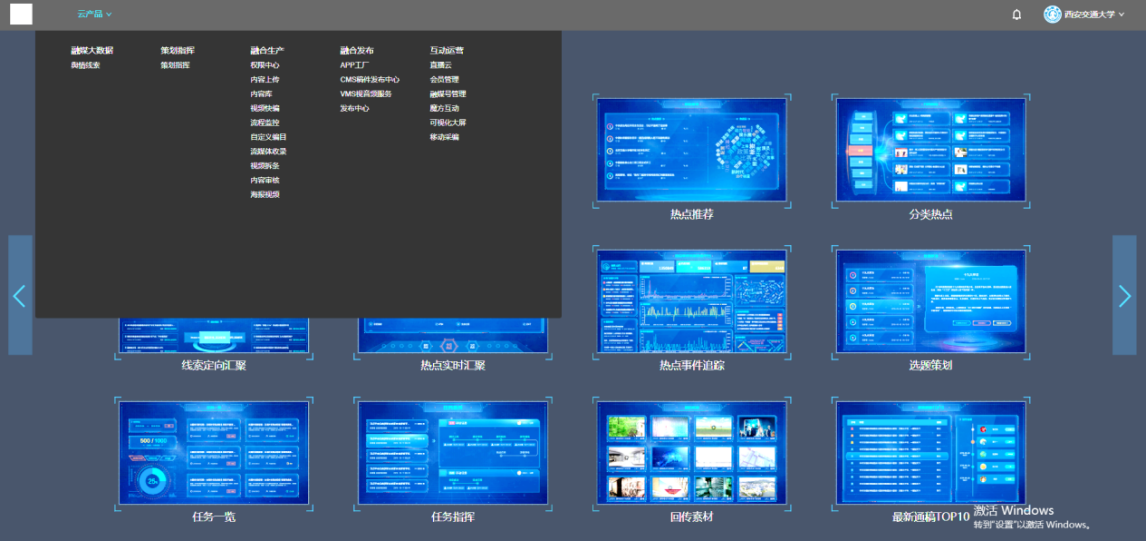Open the 选题策划 screen thumbnail

[x=930, y=301]
